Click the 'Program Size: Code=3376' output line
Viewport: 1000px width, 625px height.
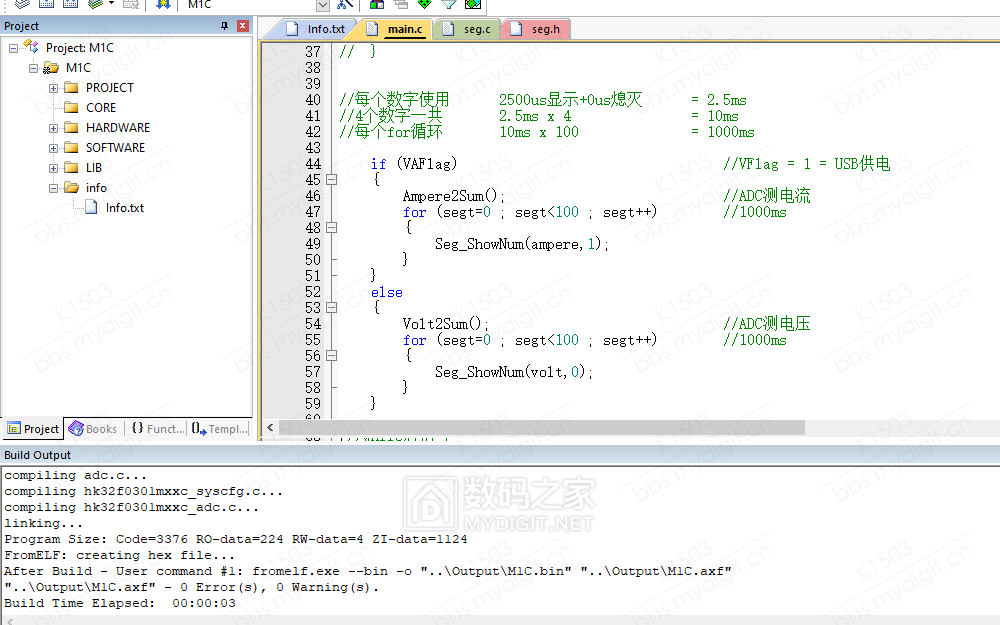click(x=235, y=539)
